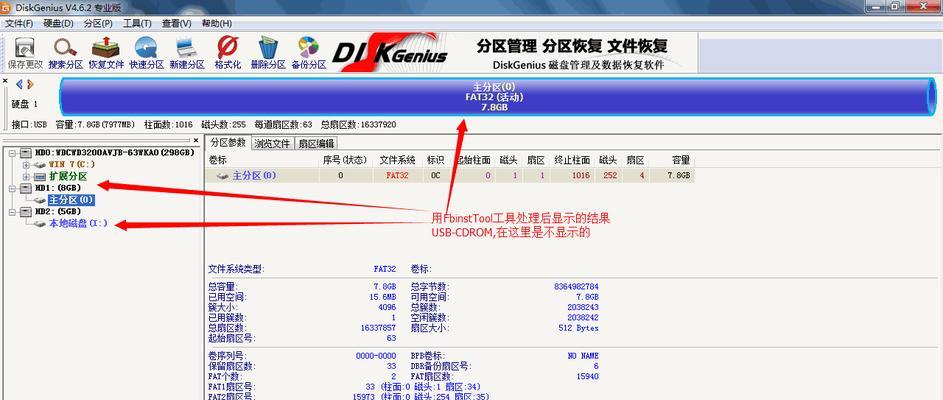This screenshot has width=943, height=400.
Task: Open the 备份分区 (Backup partition) tool
Action: coord(309,53)
